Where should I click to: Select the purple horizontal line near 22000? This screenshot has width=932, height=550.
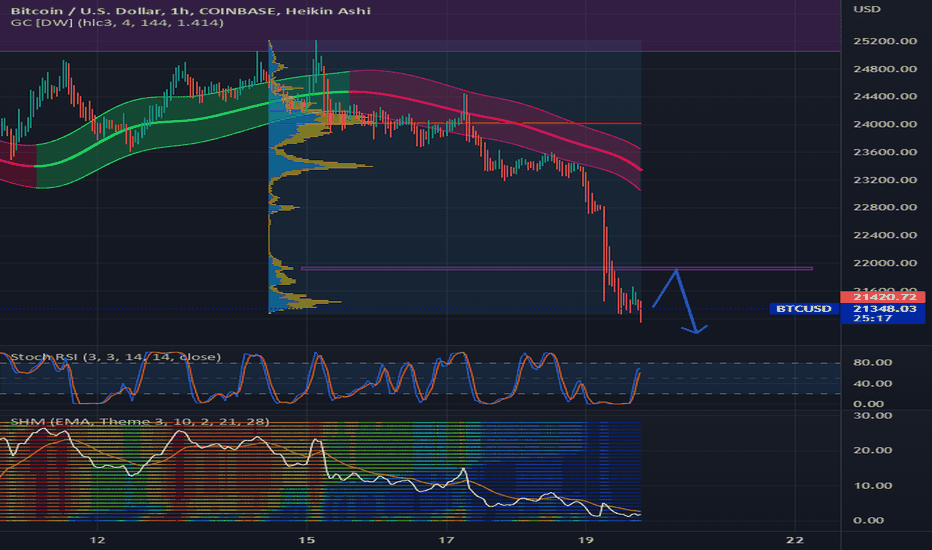point(556,269)
